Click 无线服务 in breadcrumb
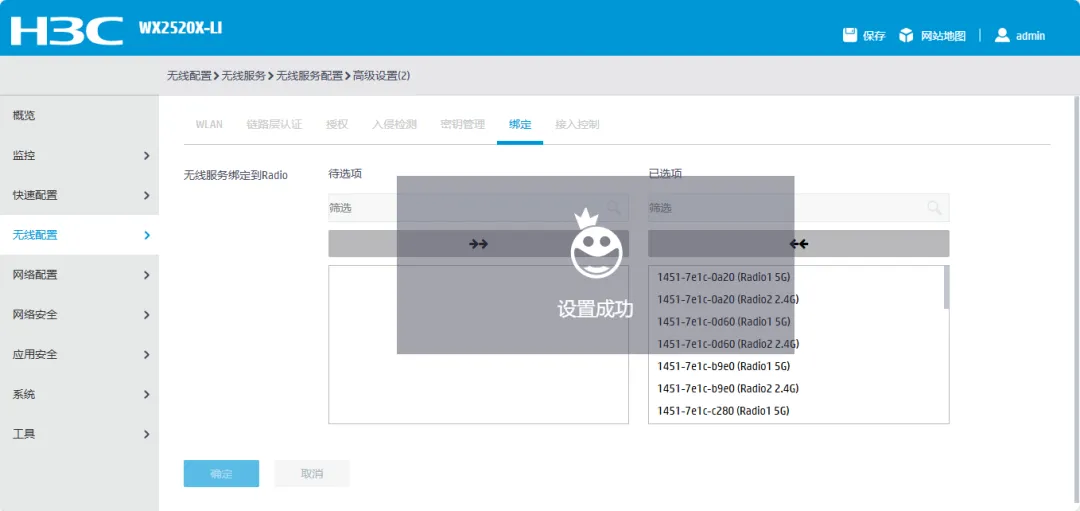 pyautogui.click(x=243, y=76)
